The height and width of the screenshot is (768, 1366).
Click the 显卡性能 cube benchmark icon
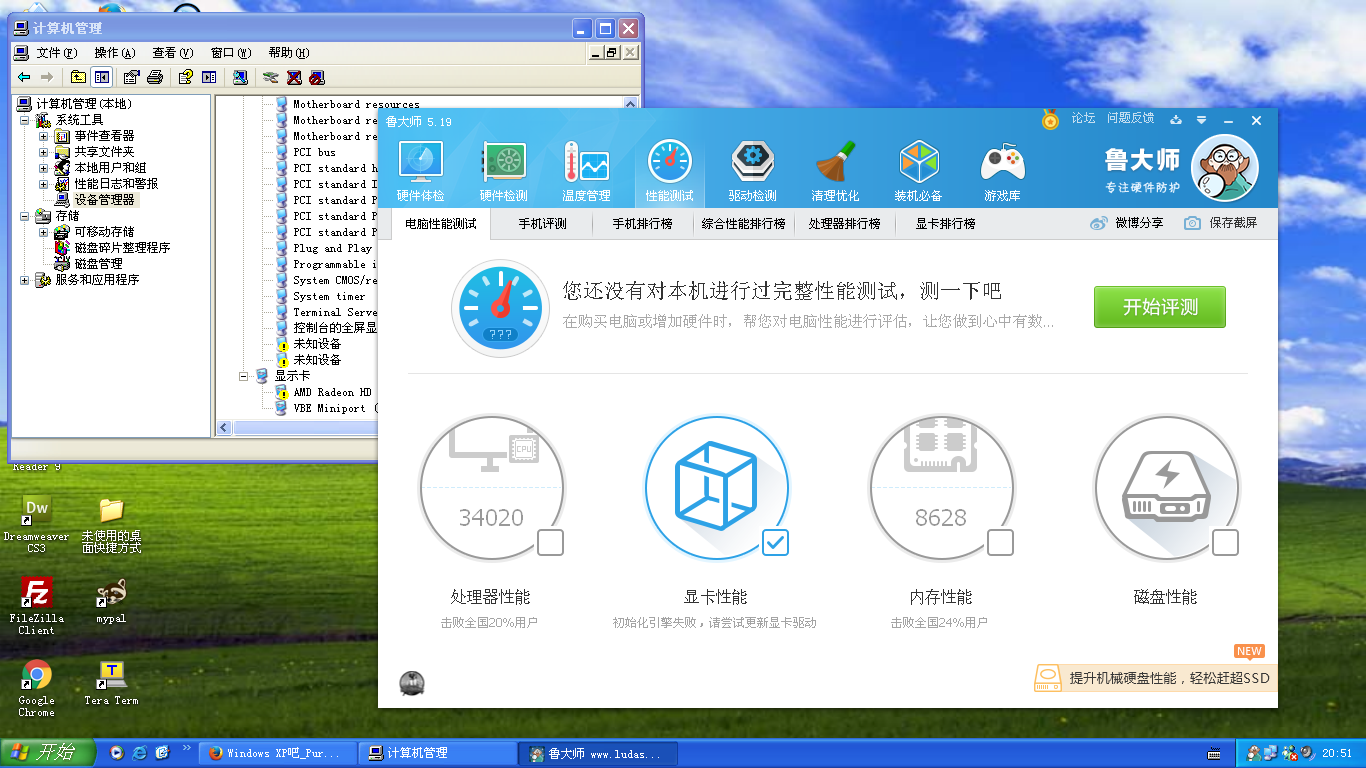(716, 488)
